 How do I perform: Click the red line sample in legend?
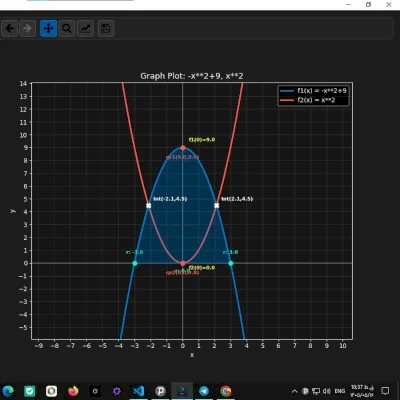[287, 100]
